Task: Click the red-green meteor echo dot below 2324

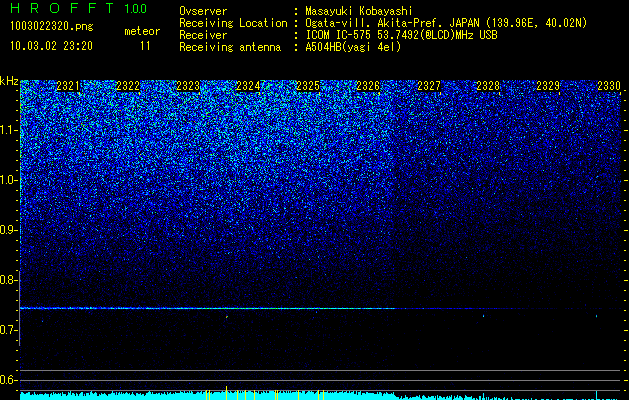Action: point(227,317)
